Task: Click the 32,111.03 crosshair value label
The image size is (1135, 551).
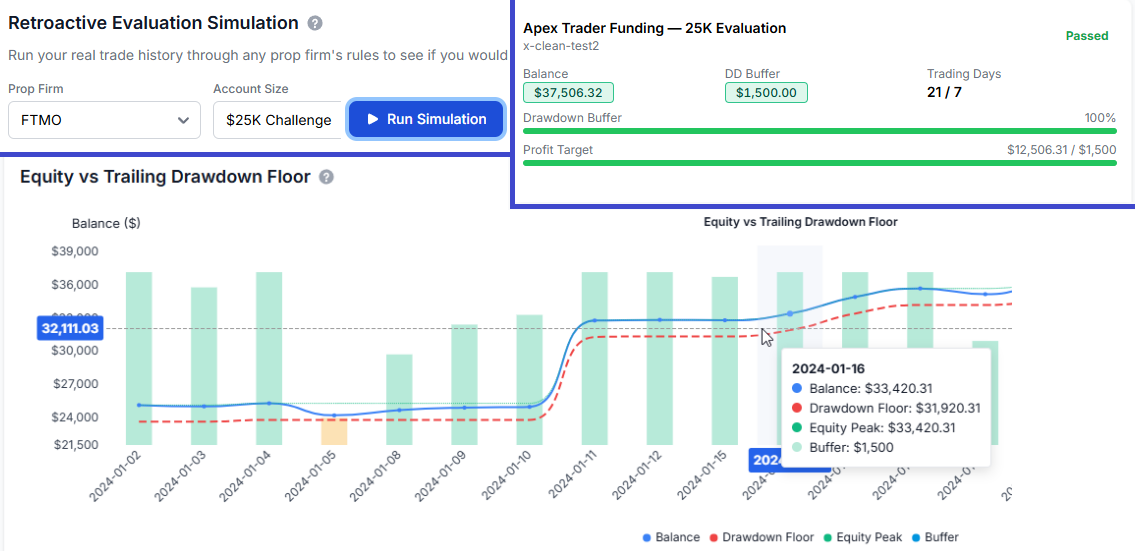Action: [70, 329]
